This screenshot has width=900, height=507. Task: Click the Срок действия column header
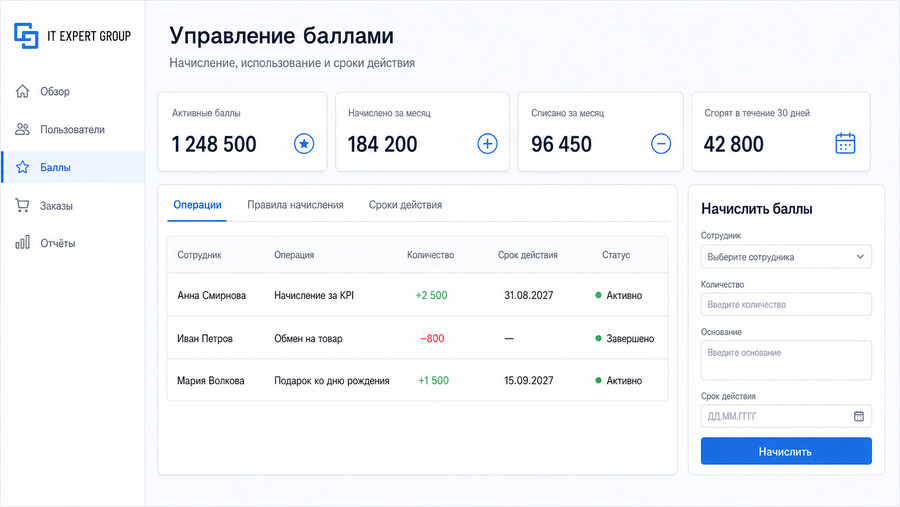527,254
